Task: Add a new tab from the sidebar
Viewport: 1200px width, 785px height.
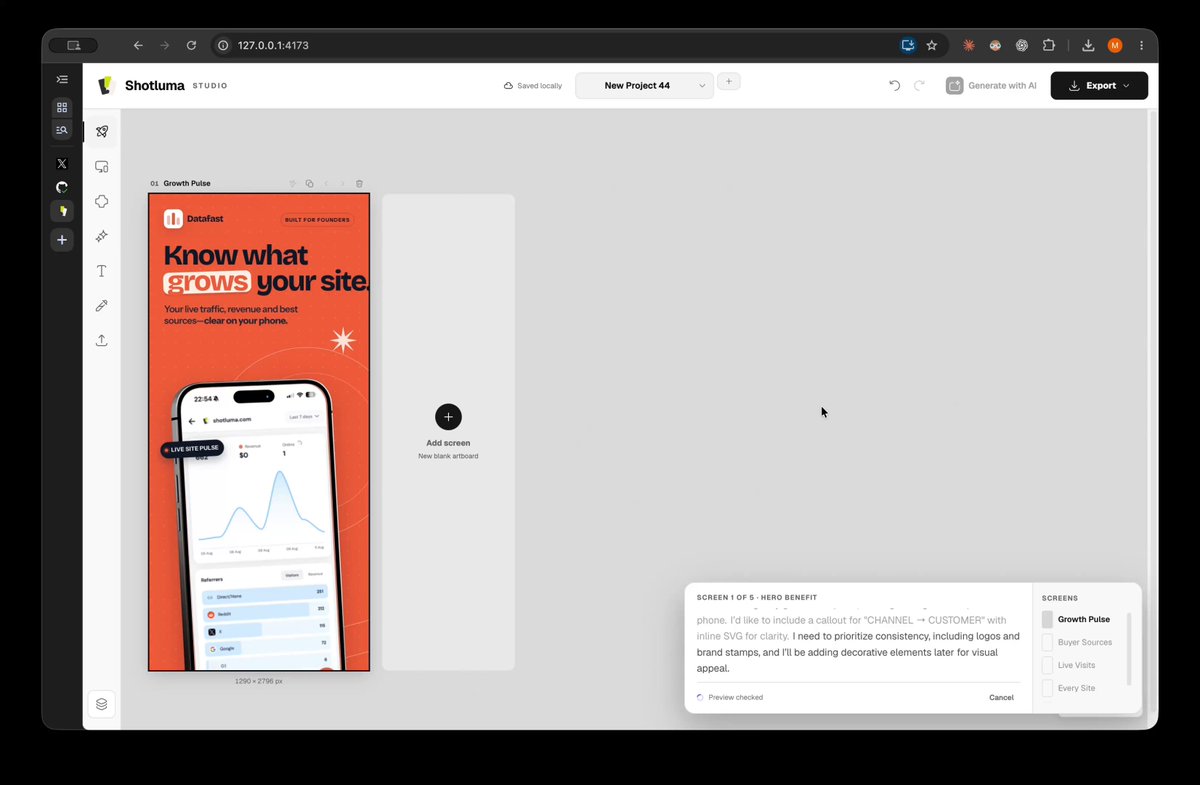Action: tap(62, 240)
